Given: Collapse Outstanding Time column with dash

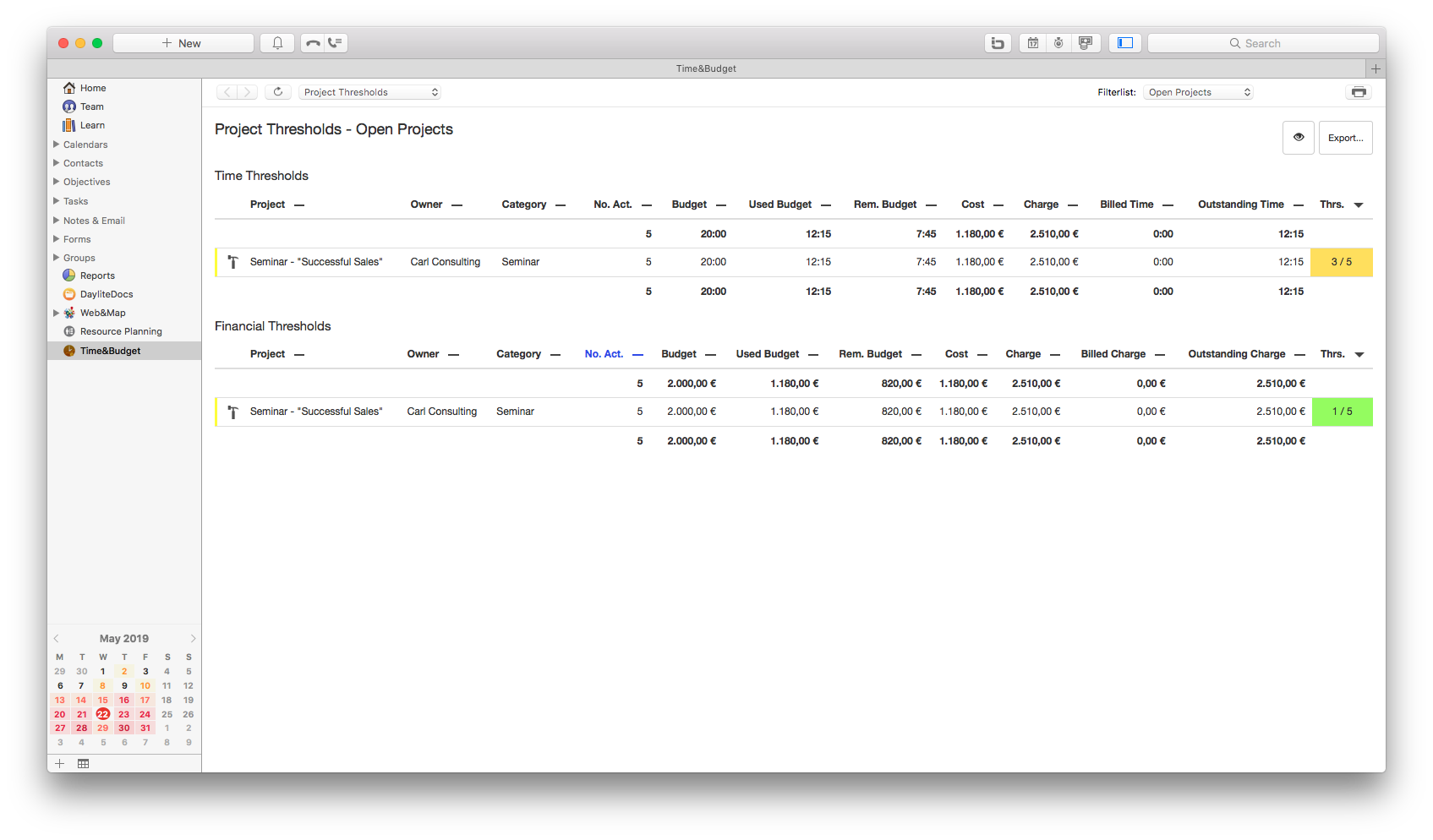Looking at the screenshot, I should pyautogui.click(x=1299, y=205).
